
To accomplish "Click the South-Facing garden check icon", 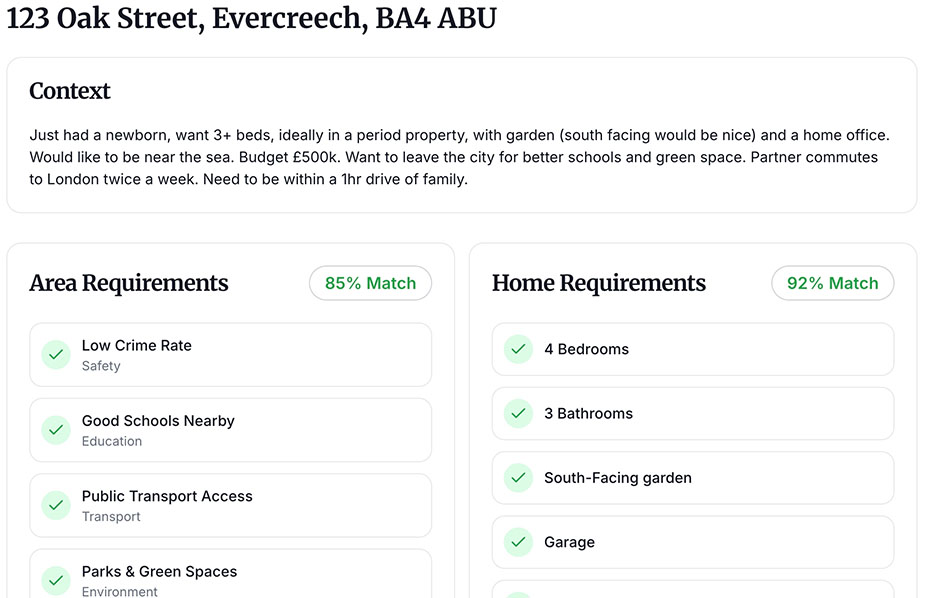I will click(x=518, y=478).
